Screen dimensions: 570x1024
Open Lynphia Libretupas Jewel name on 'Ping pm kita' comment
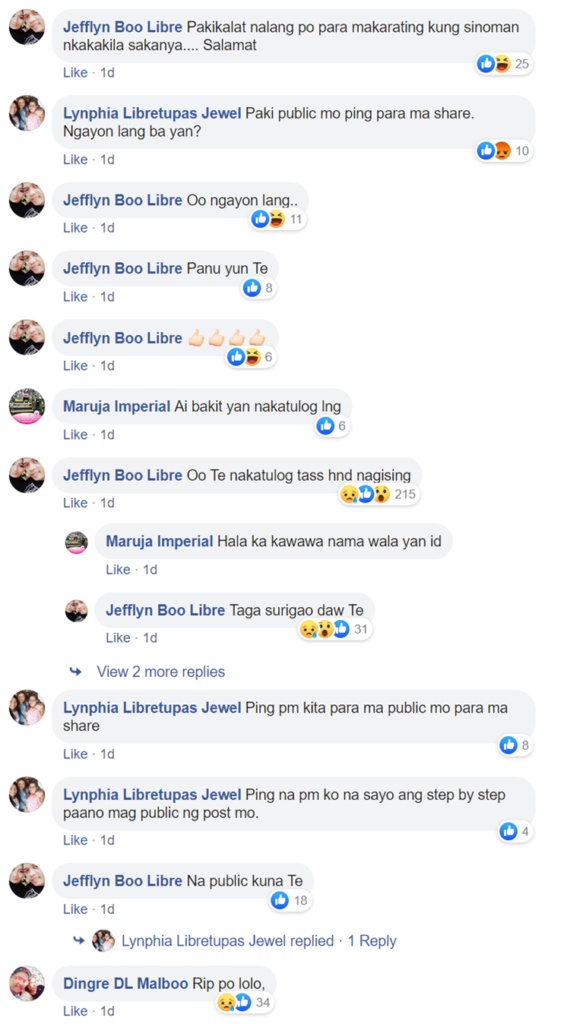click(152, 707)
